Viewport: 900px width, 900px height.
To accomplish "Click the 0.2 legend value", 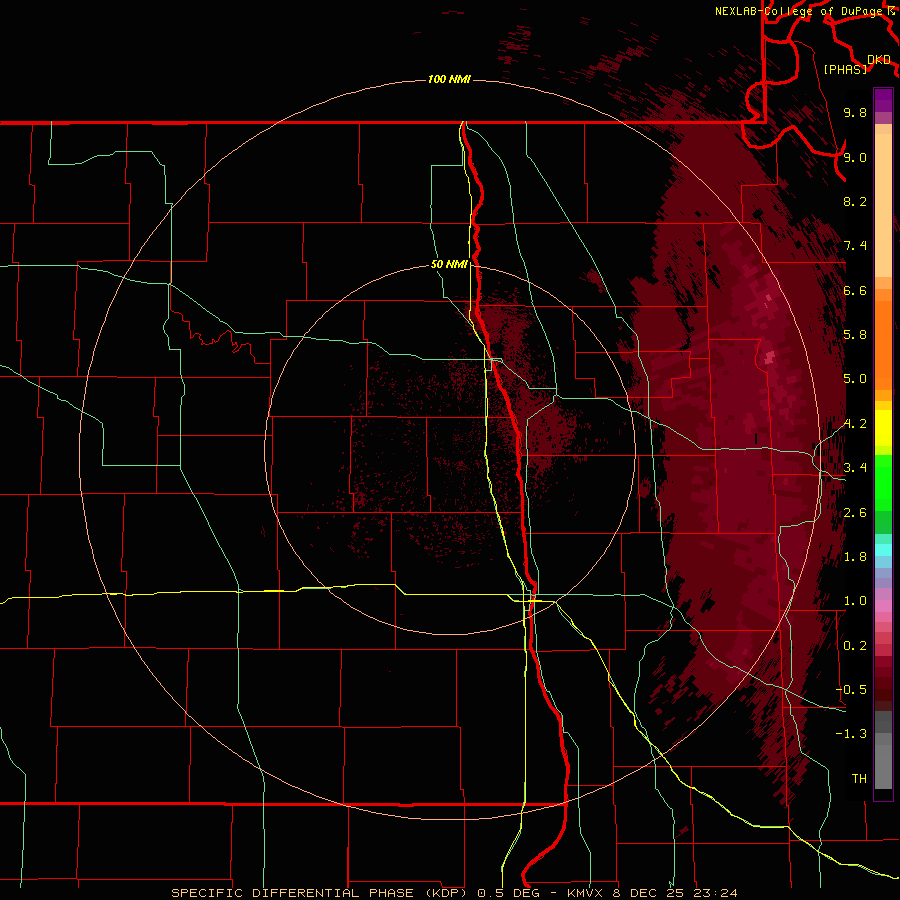I will pyautogui.click(x=855, y=646).
